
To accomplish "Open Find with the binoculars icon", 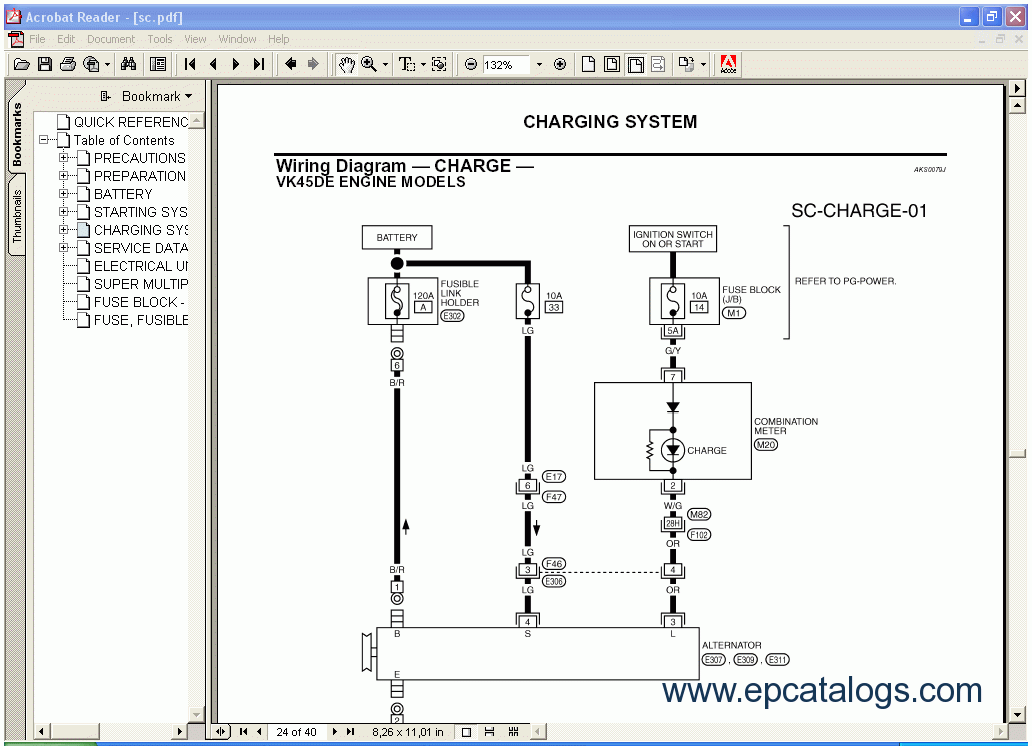I will pyautogui.click(x=128, y=64).
